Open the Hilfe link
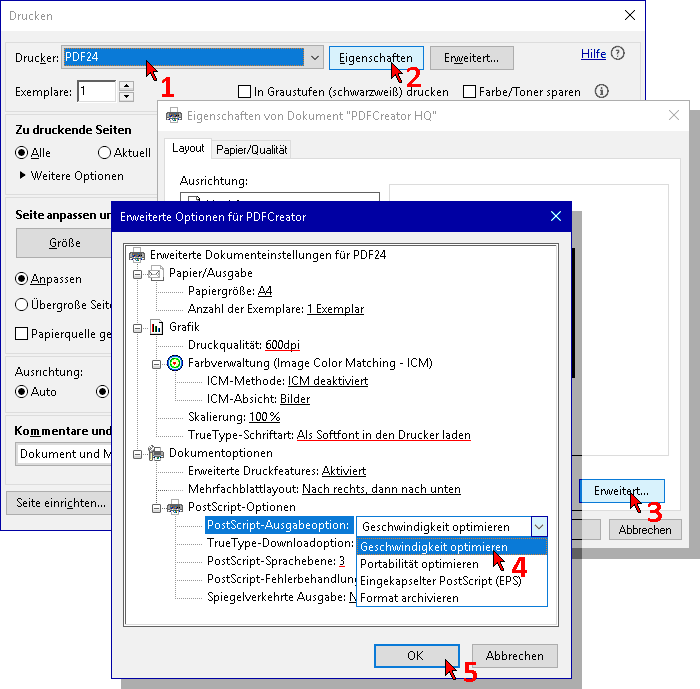700x689 pixels. pyautogui.click(x=593, y=54)
